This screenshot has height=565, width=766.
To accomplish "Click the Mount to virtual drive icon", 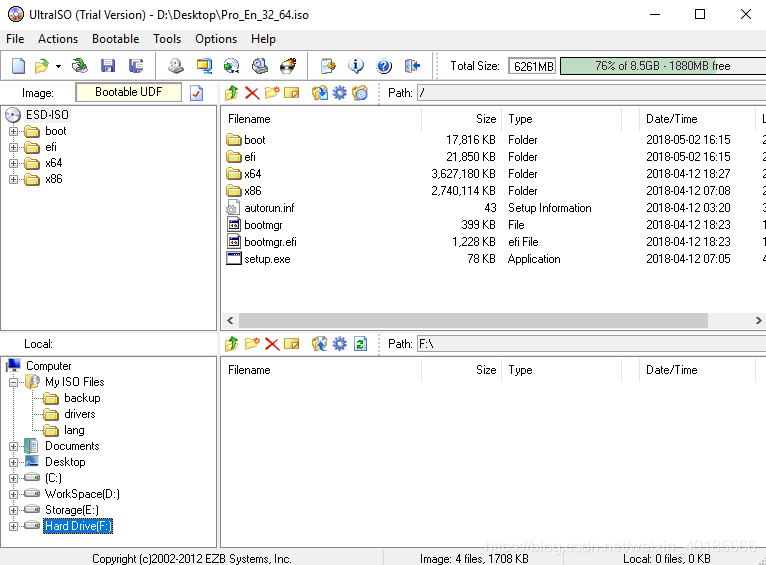I will (259, 65).
